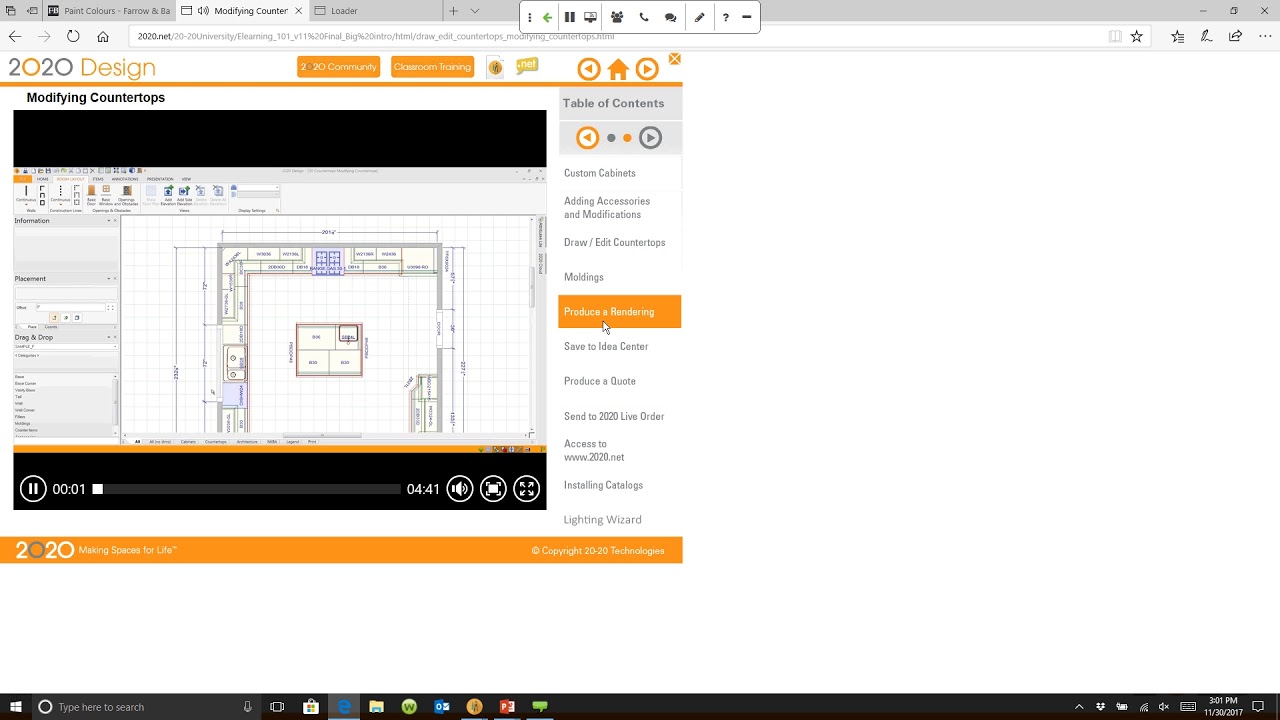
Task: Open Outlook from taskbar
Action: tap(441, 707)
